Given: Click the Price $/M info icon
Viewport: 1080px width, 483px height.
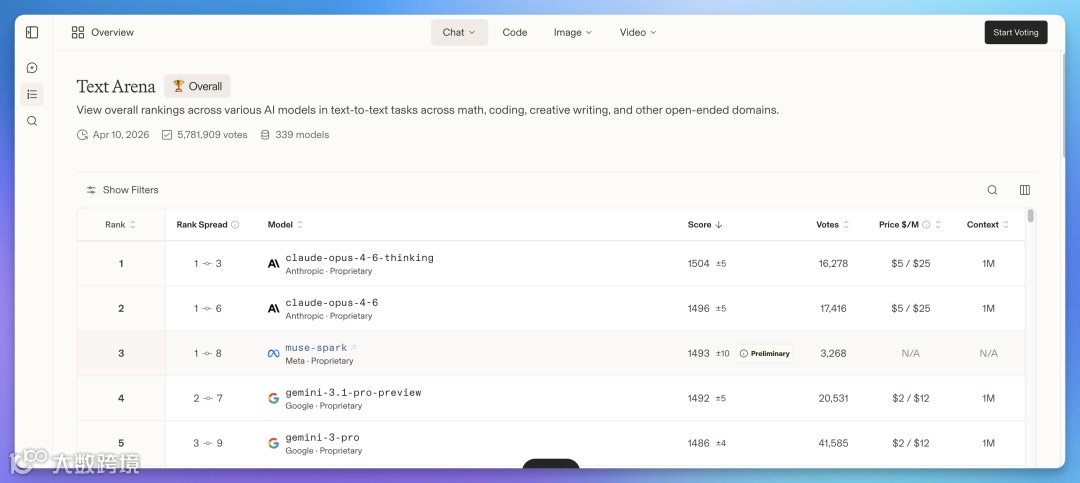Looking at the screenshot, I should coord(926,225).
